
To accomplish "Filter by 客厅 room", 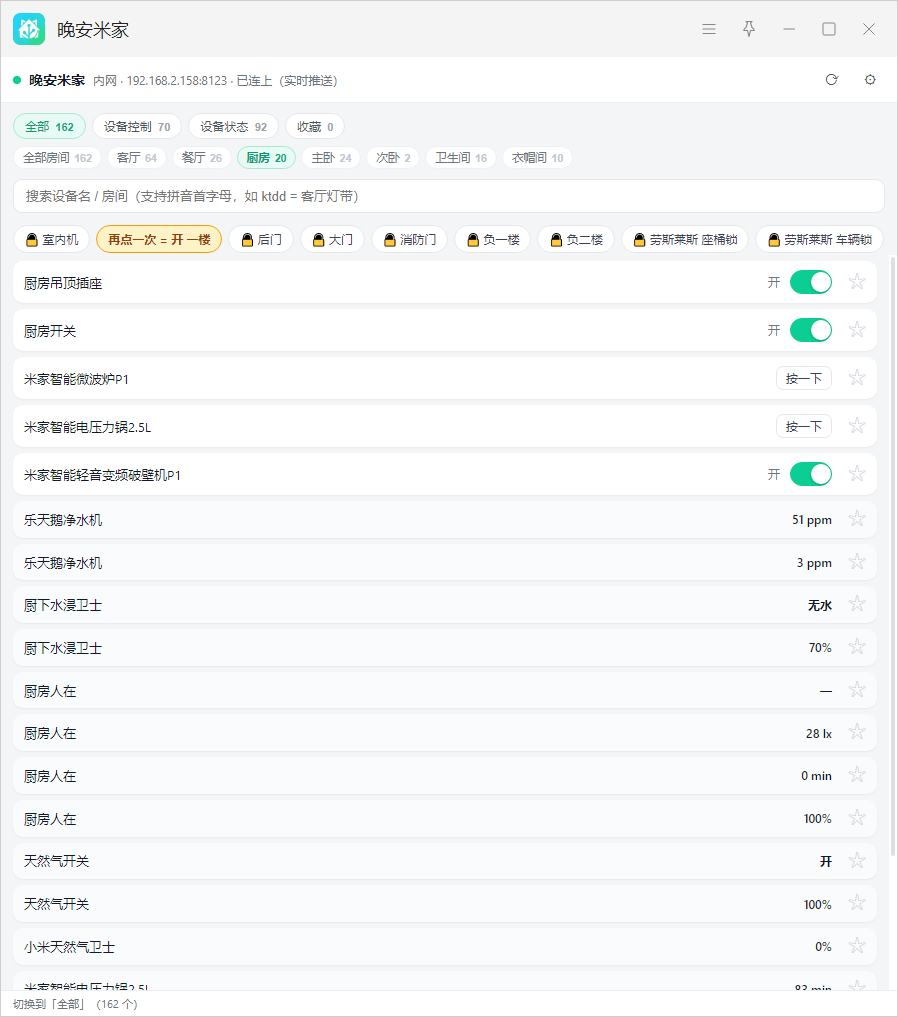I will coord(137,158).
